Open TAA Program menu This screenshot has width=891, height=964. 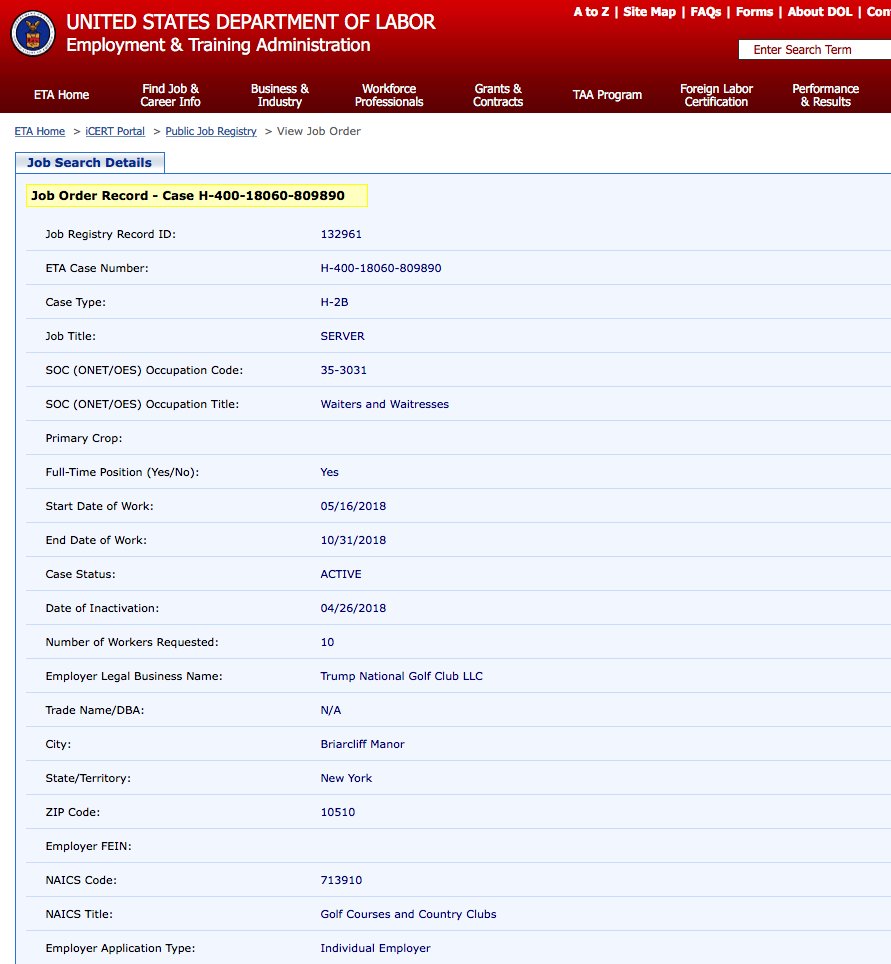coord(607,95)
